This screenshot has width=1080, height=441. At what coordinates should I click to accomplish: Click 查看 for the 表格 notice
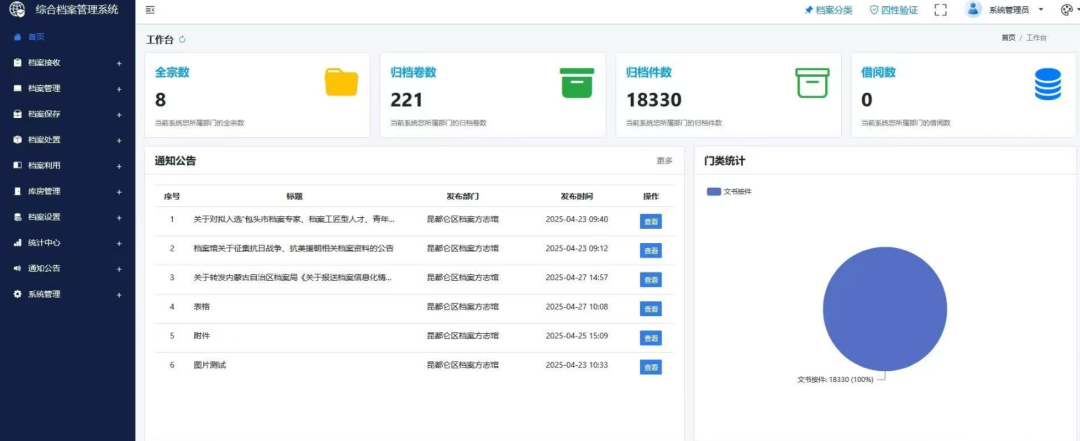pos(651,309)
